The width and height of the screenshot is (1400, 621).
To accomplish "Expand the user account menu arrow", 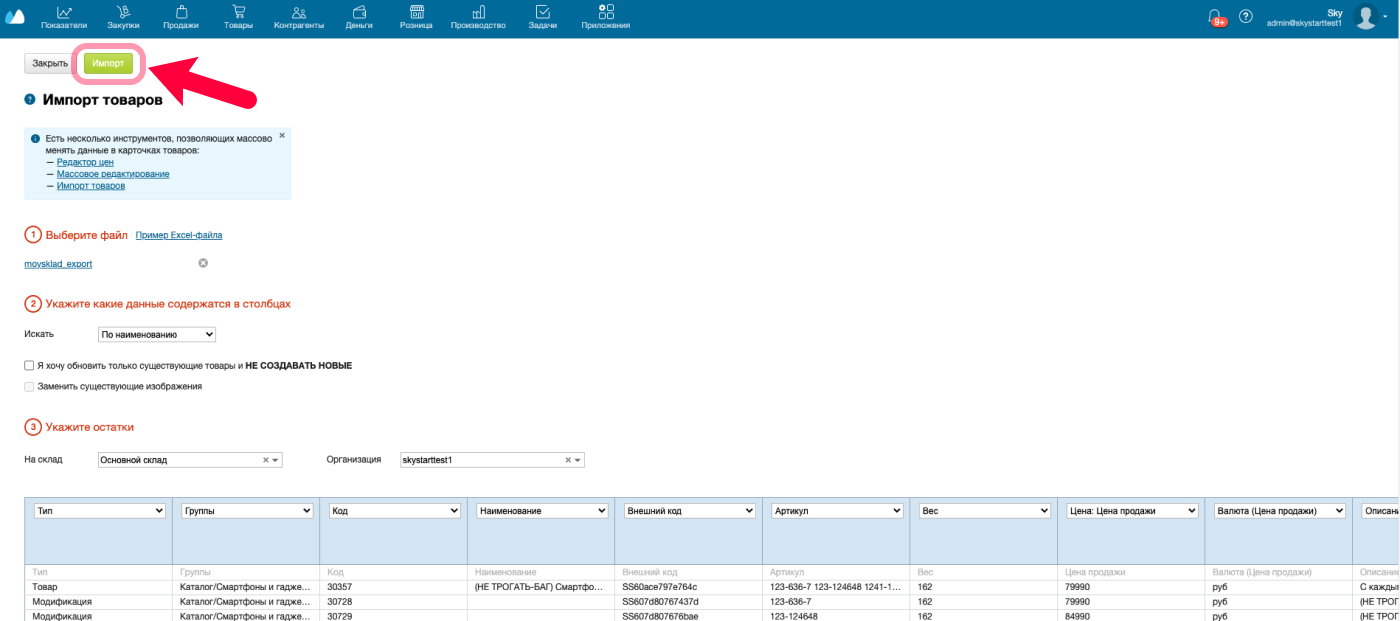I will [x=1387, y=16].
